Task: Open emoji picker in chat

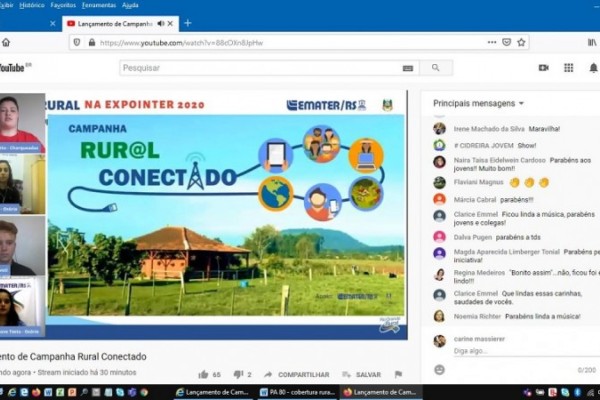Action: coord(439,369)
